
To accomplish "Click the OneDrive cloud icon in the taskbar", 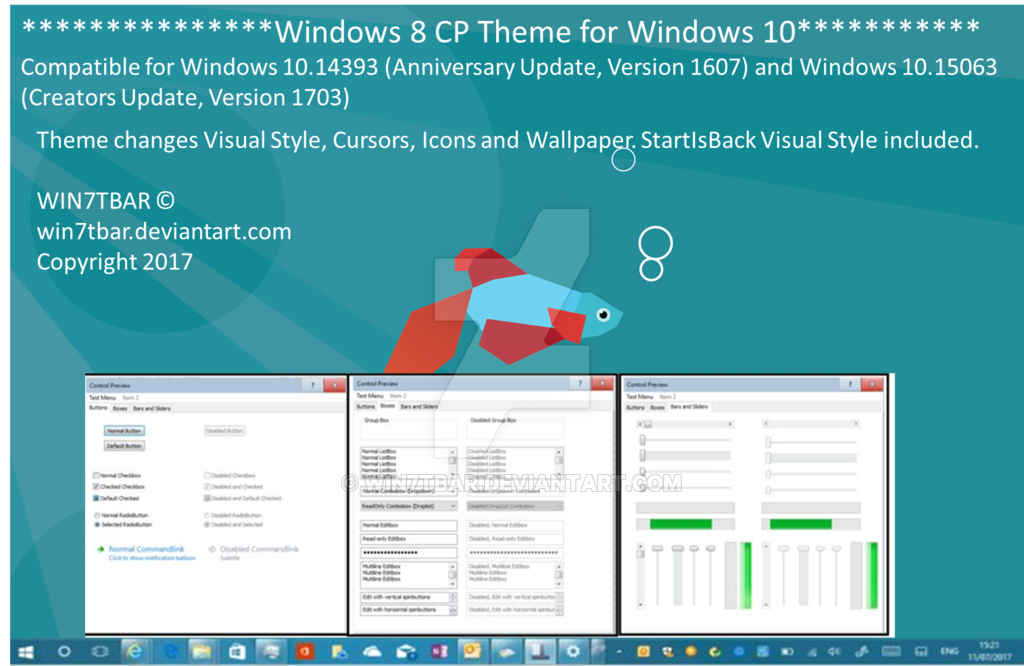I will (373, 651).
